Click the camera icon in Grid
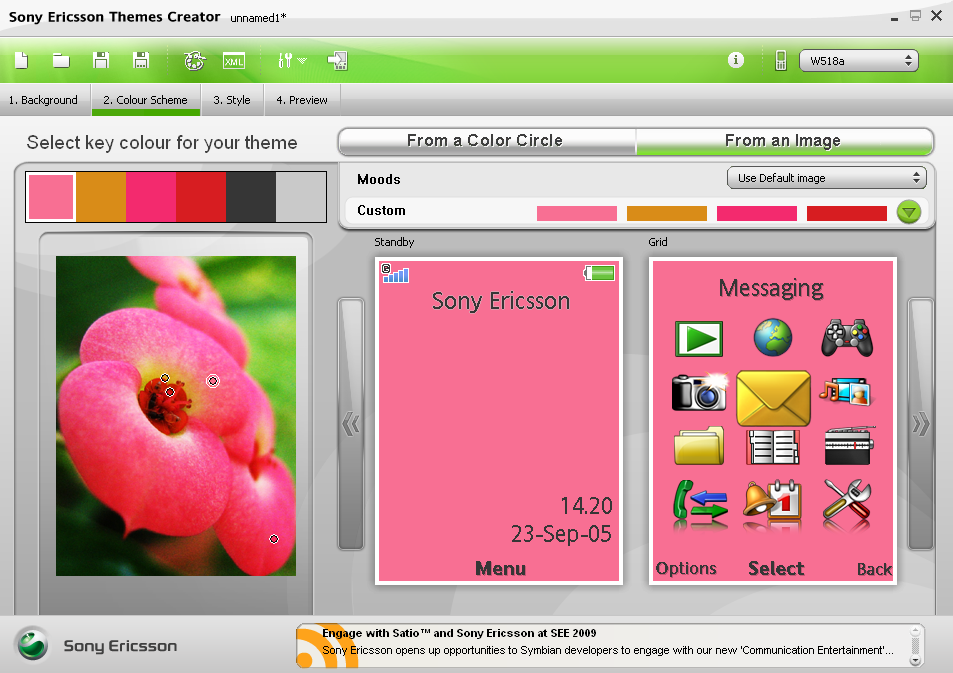Image resolution: width=953 pixels, height=673 pixels. (x=700, y=392)
